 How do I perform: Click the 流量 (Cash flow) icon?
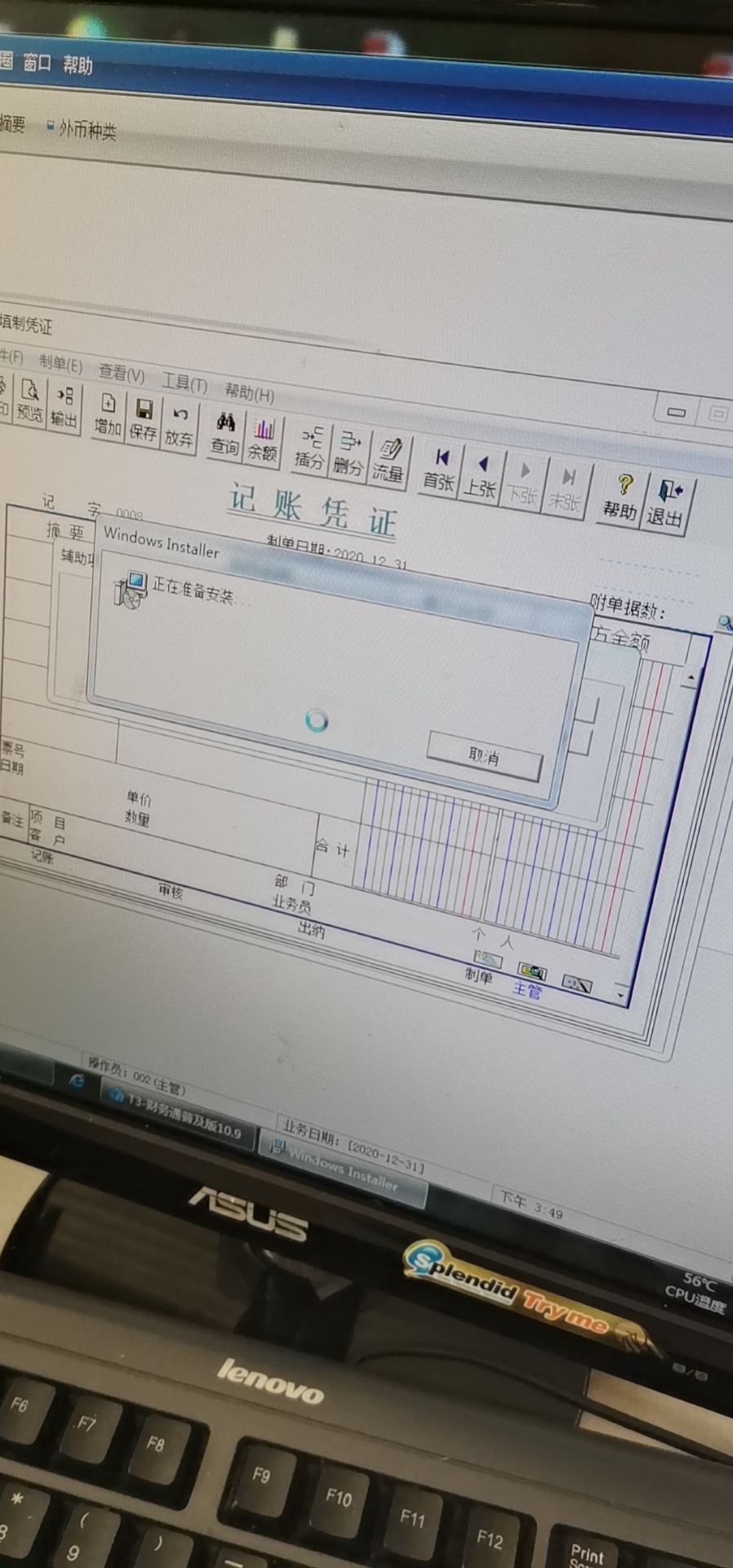pos(389,461)
